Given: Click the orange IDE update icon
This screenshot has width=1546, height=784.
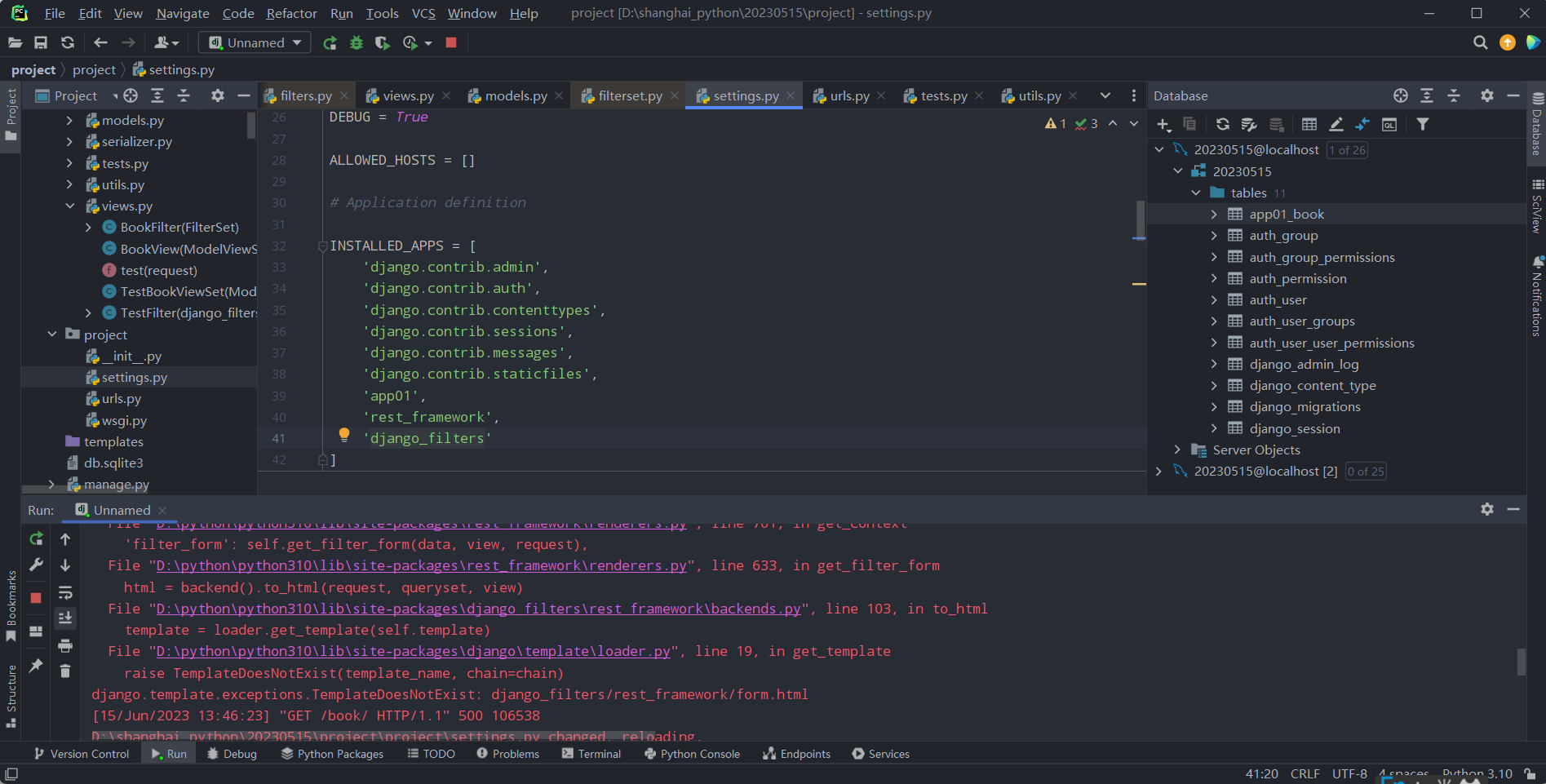Looking at the screenshot, I should (x=1508, y=42).
